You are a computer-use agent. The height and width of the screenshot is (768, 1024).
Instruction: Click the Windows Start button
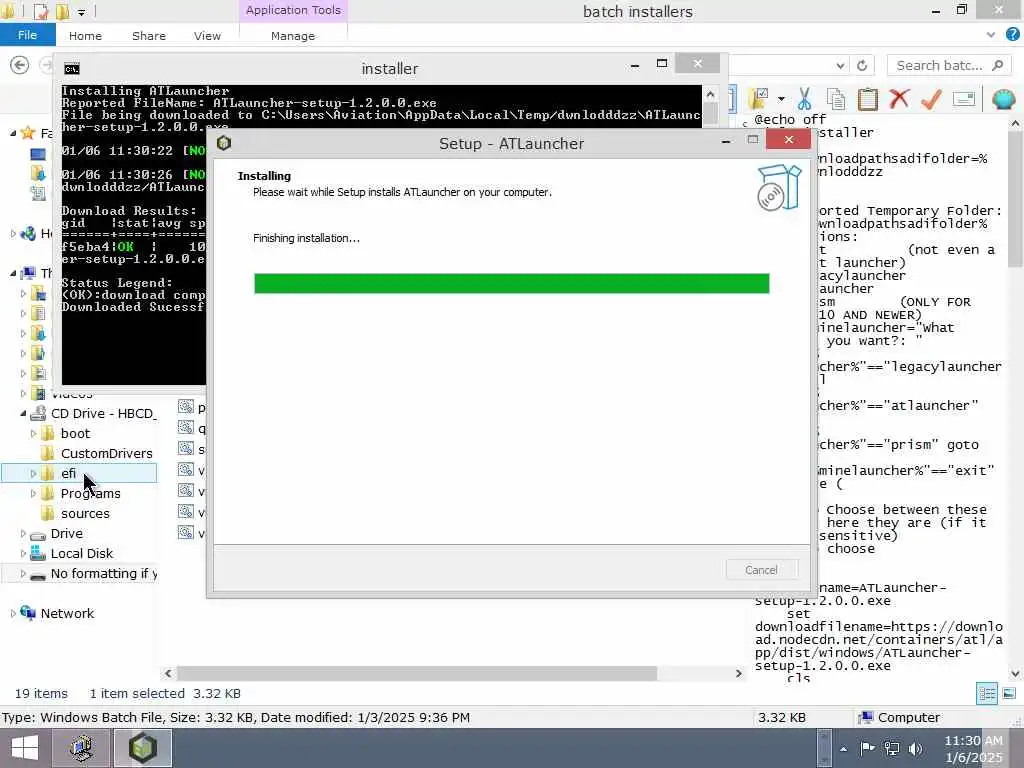click(25, 748)
